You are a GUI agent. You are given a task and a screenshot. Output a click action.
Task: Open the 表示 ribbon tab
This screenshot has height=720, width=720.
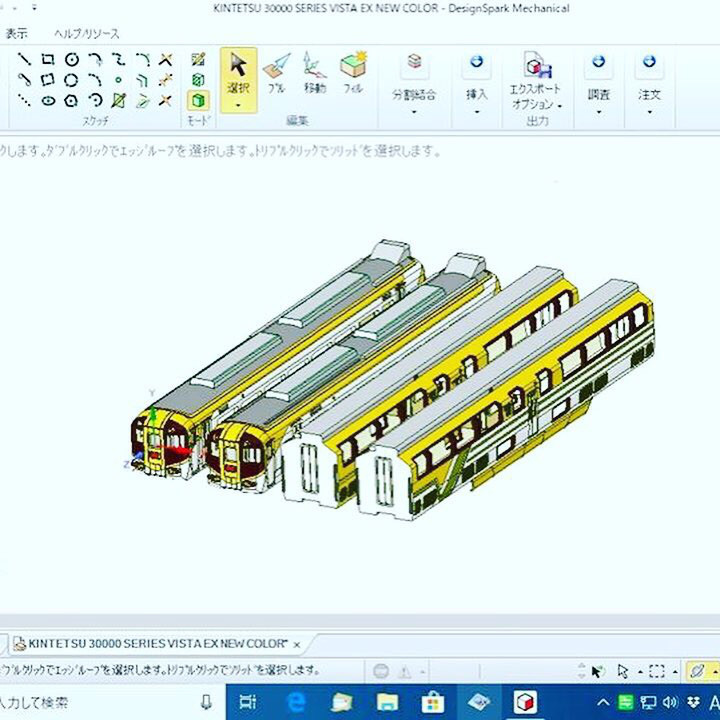pyautogui.click(x=16, y=33)
